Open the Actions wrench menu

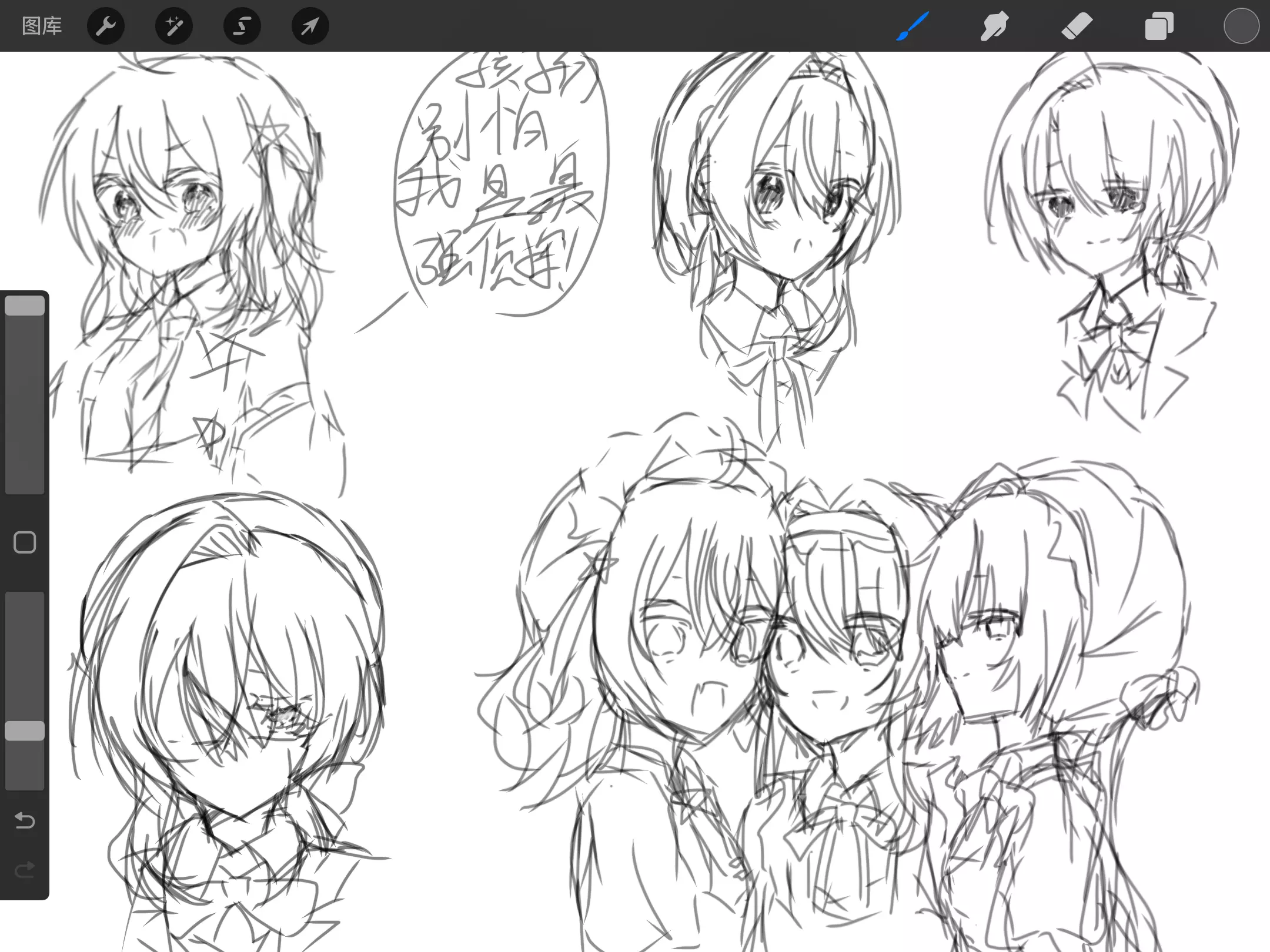pyautogui.click(x=106, y=26)
